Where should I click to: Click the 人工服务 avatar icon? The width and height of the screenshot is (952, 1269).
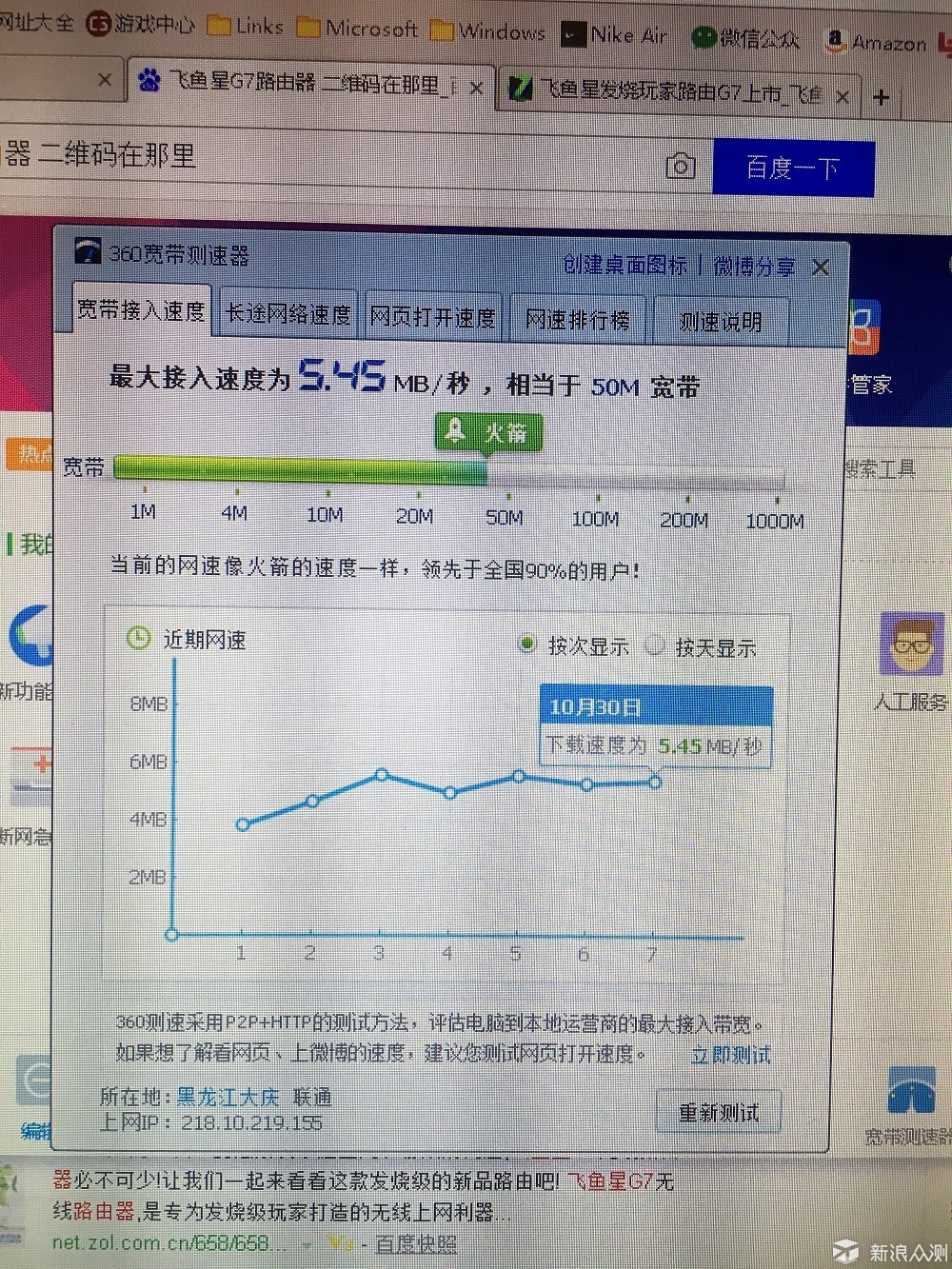click(x=911, y=644)
